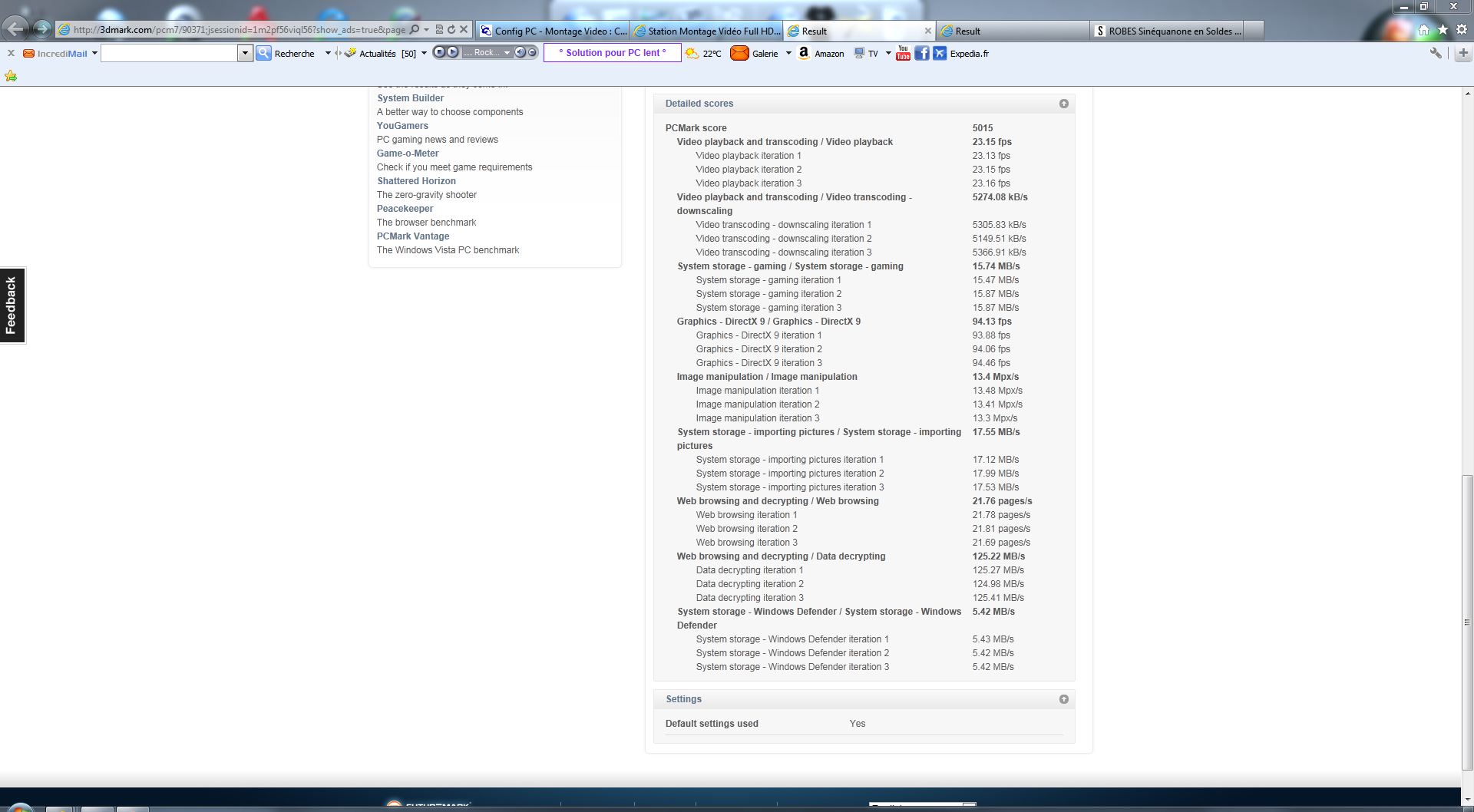This screenshot has height=812, width=1474.
Task: Click the YouTube toolbar icon
Action: point(903,53)
